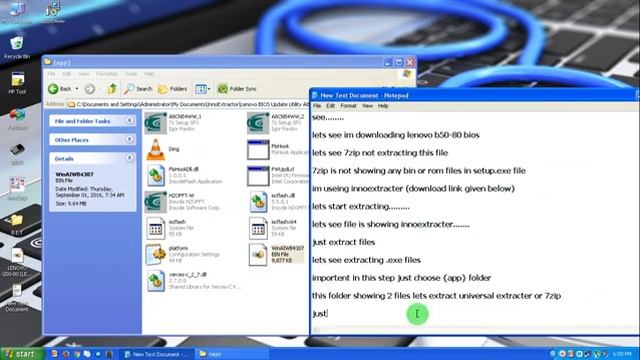Image resolution: width=640 pixels, height=360 pixels.
Task: Collapse the Details panel
Action: tap(129, 158)
